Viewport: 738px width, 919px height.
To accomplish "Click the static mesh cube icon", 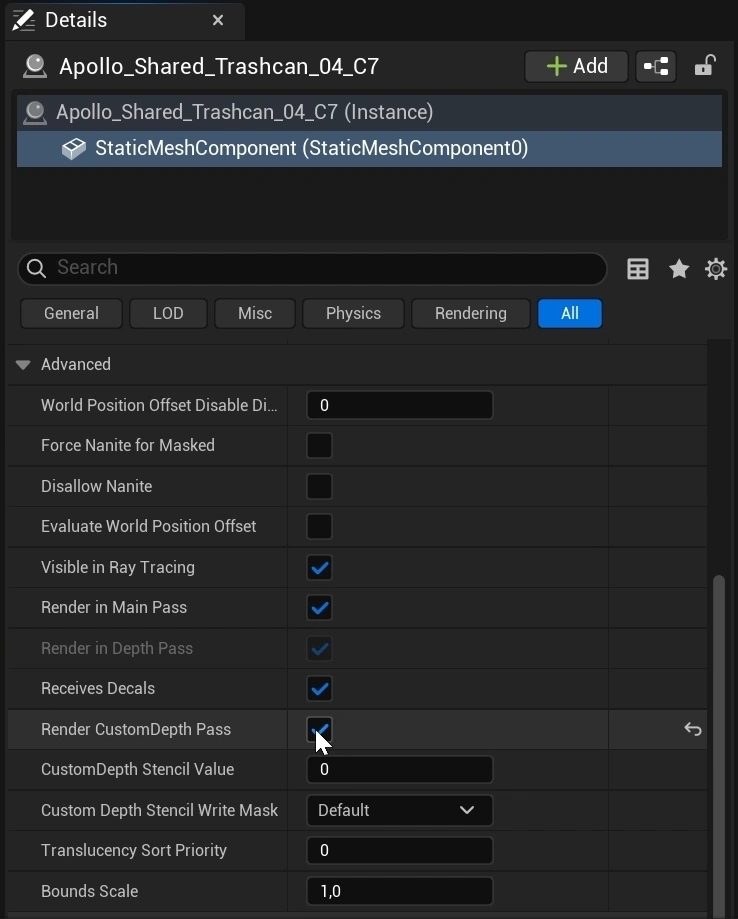I will 74,148.
